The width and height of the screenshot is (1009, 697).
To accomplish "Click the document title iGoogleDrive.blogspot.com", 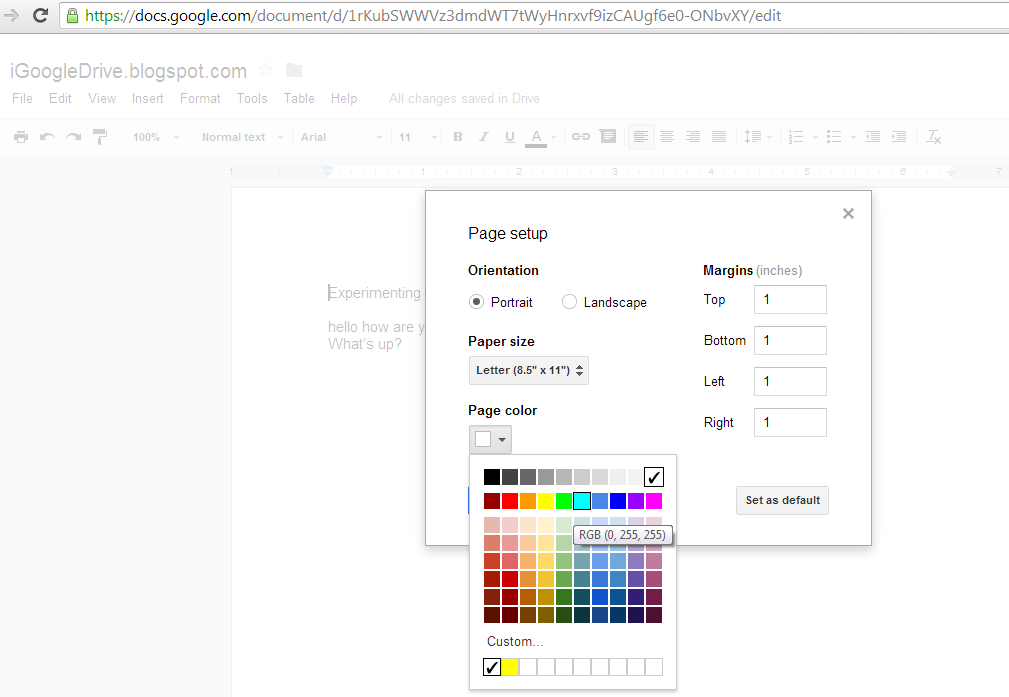I will (x=129, y=71).
